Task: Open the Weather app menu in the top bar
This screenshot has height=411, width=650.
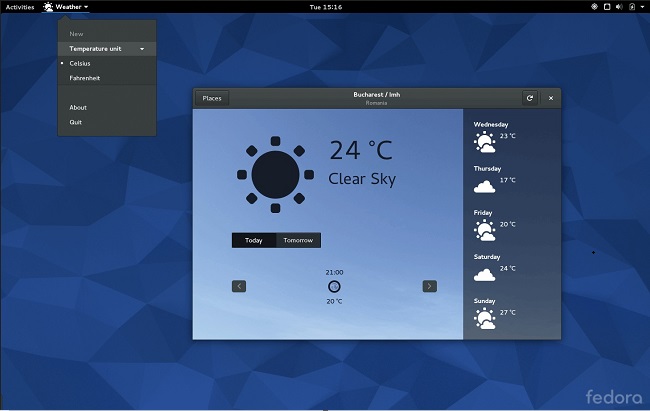Action: click(66, 7)
